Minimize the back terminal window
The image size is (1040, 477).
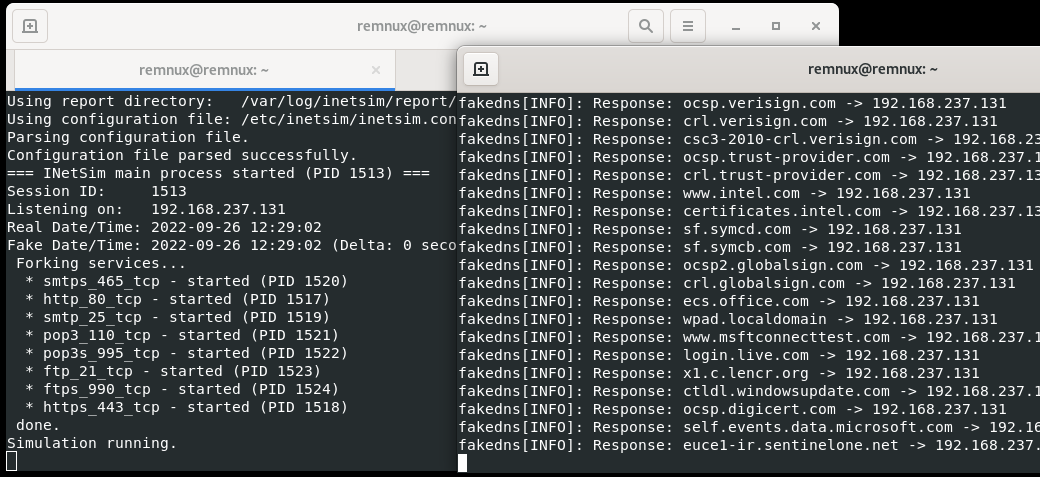click(736, 27)
